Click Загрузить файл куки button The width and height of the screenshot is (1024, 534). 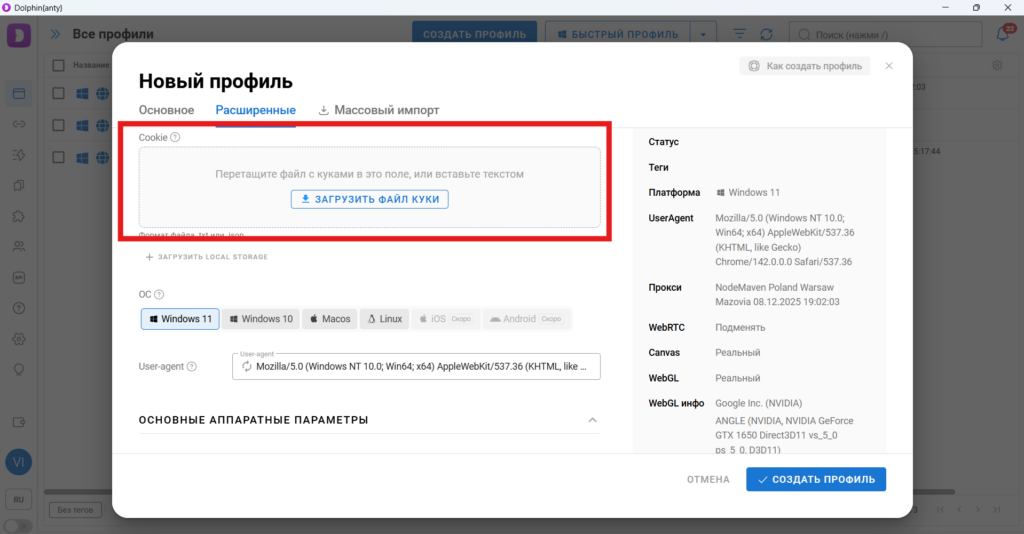pos(370,199)
